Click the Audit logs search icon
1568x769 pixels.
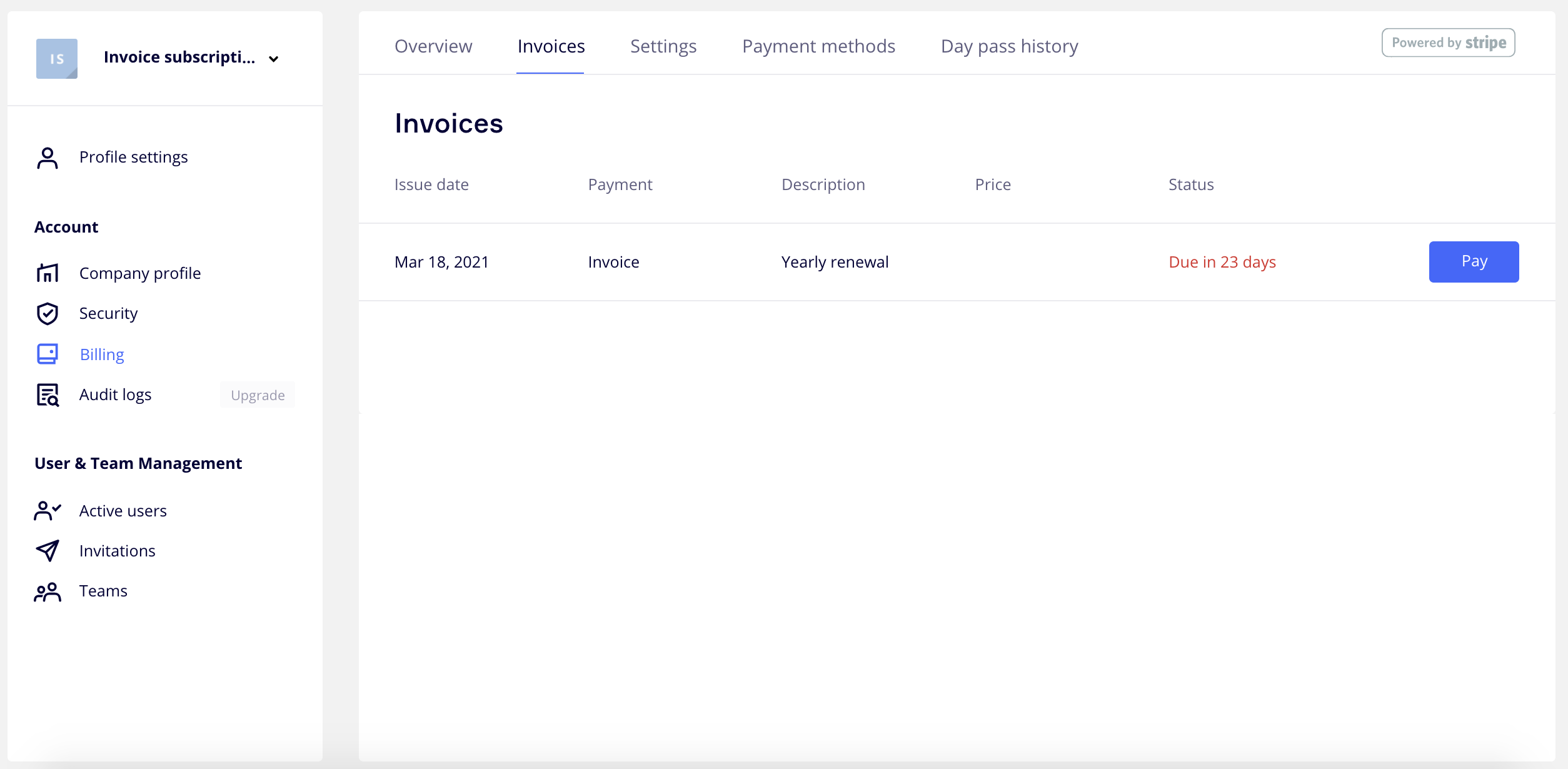coord(48,395)
